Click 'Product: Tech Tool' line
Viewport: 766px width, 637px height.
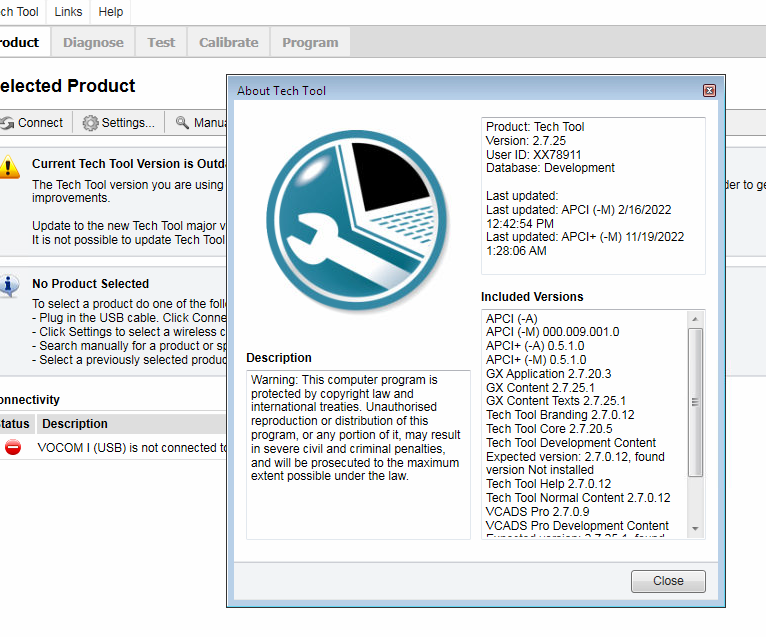click(x=535, y=127)
